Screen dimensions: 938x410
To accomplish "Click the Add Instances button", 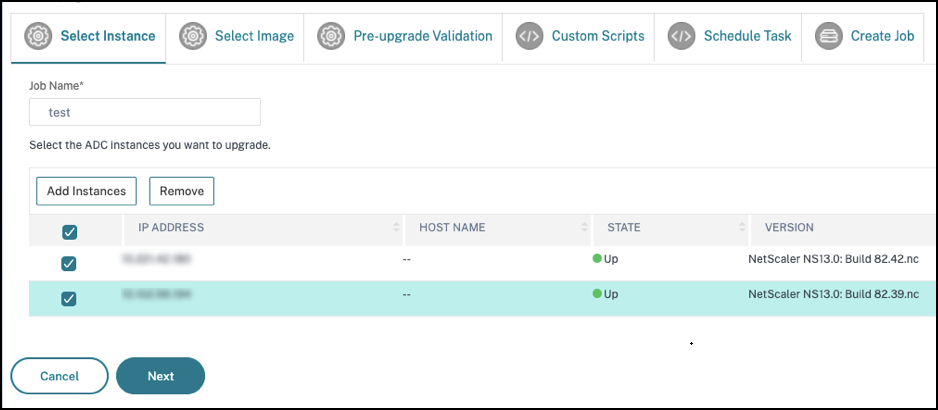I will [86, 191].
